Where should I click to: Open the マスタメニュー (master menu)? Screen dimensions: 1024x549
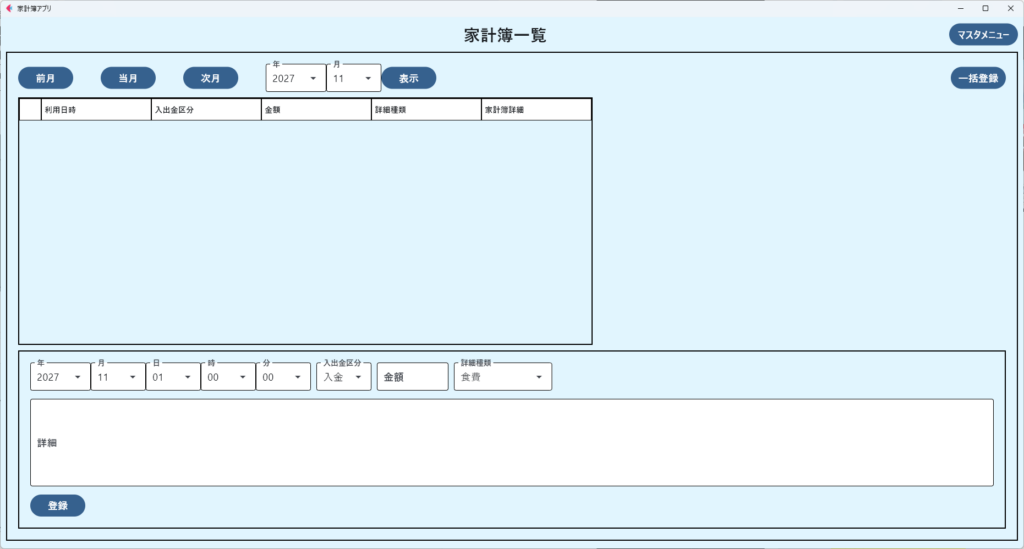click(x=982, y=35)
